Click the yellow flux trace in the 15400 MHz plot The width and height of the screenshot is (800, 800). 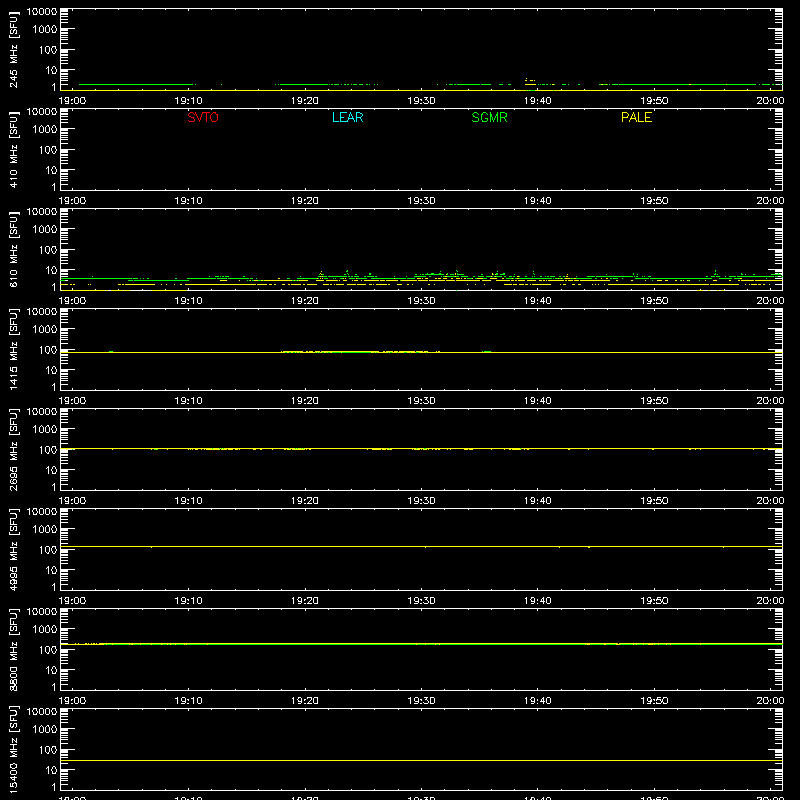(x=421, y=761)
